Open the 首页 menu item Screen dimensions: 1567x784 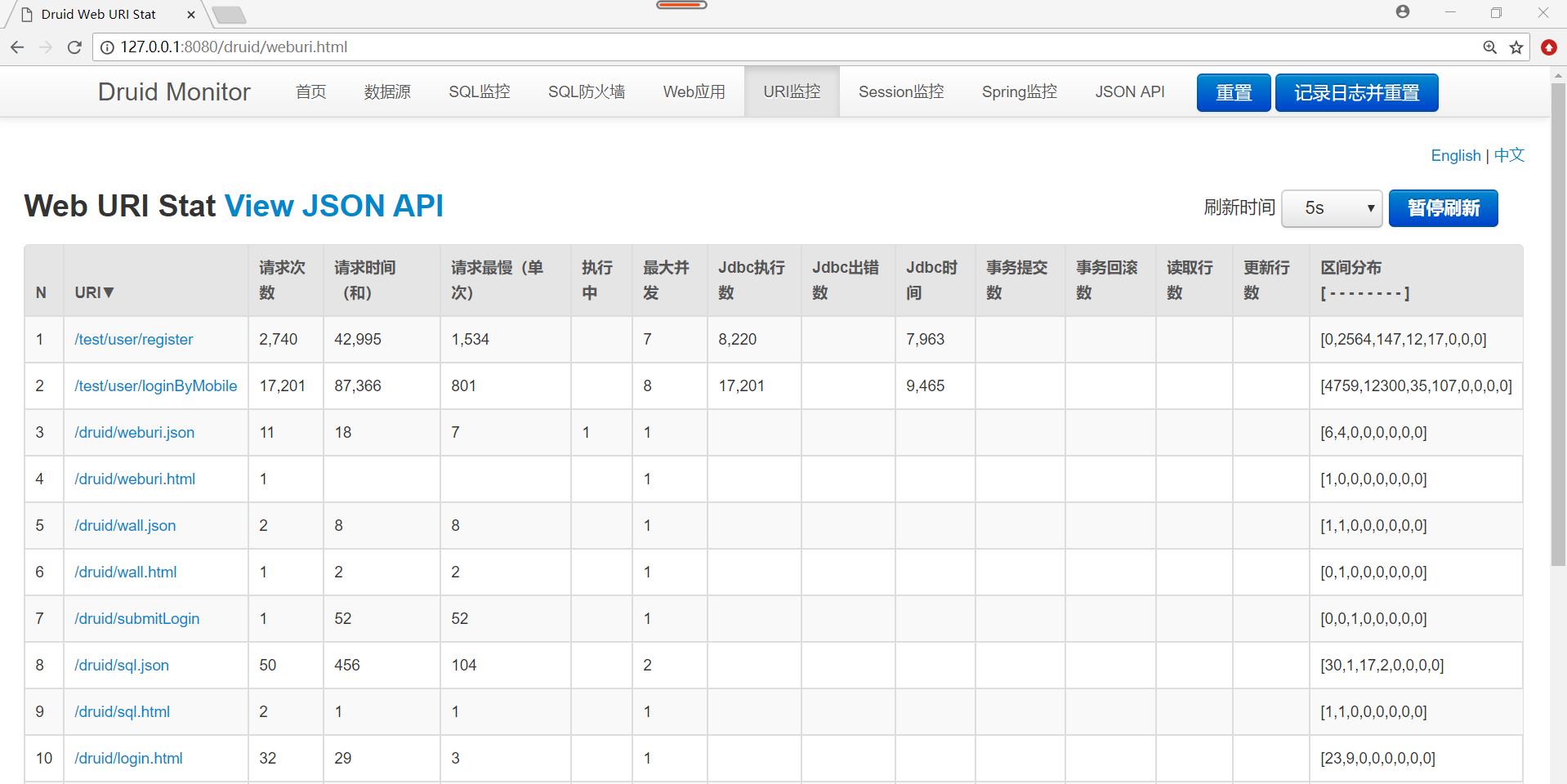[x=311, y=92]
